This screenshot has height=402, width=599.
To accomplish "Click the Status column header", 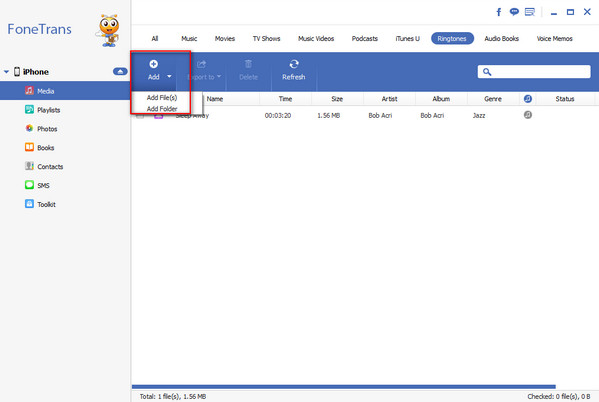I will [565, 99].
